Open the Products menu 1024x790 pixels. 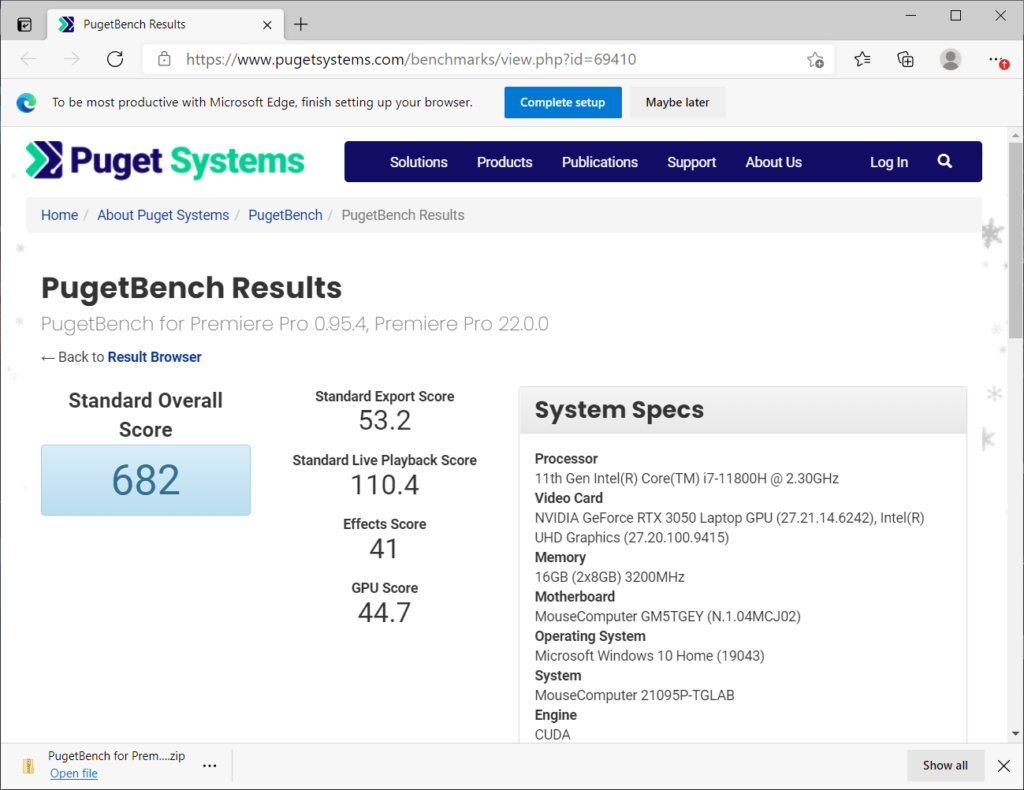coord(505,162)
